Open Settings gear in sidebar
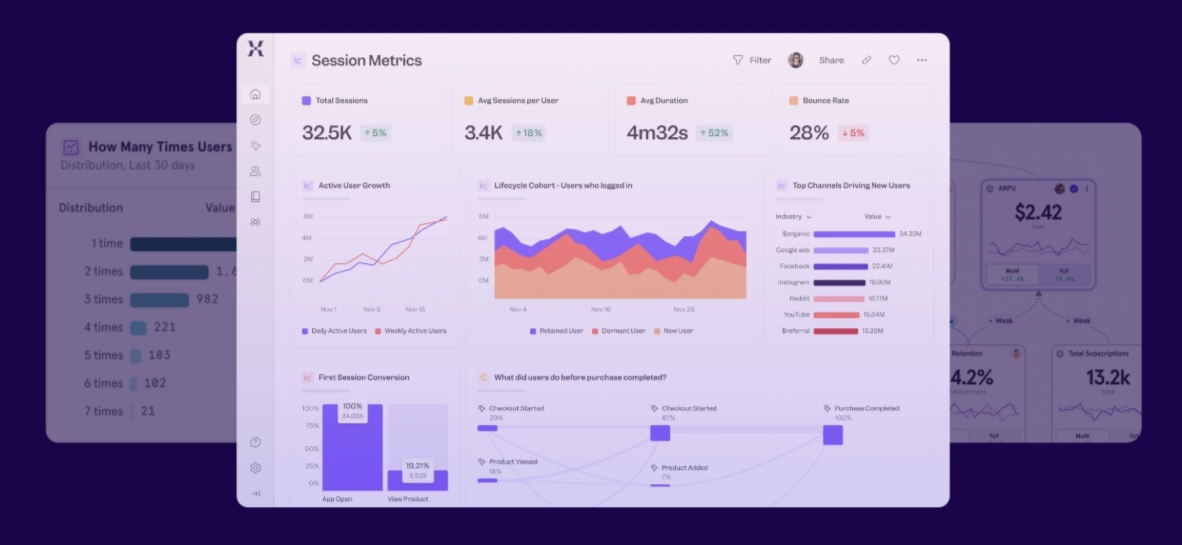 (256, 468)
